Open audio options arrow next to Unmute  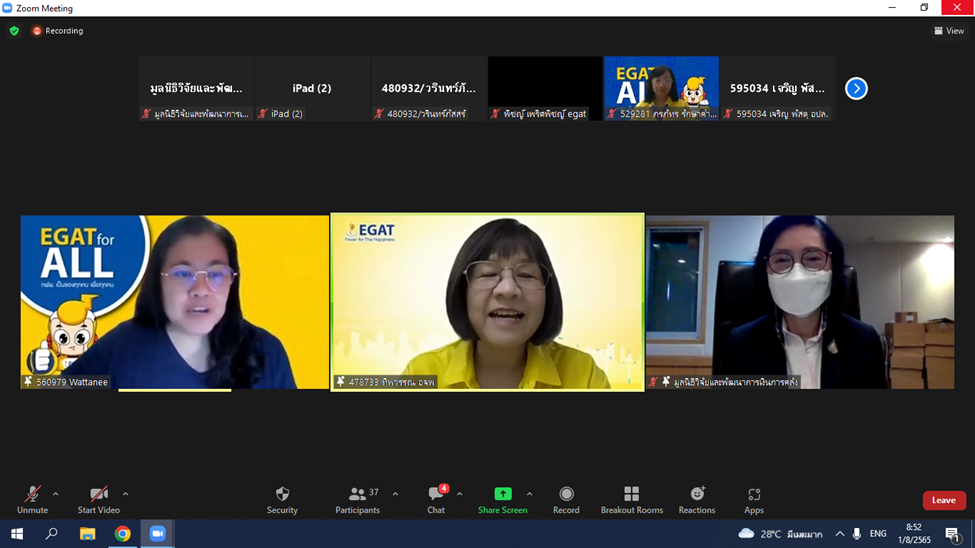click(55, 494)
